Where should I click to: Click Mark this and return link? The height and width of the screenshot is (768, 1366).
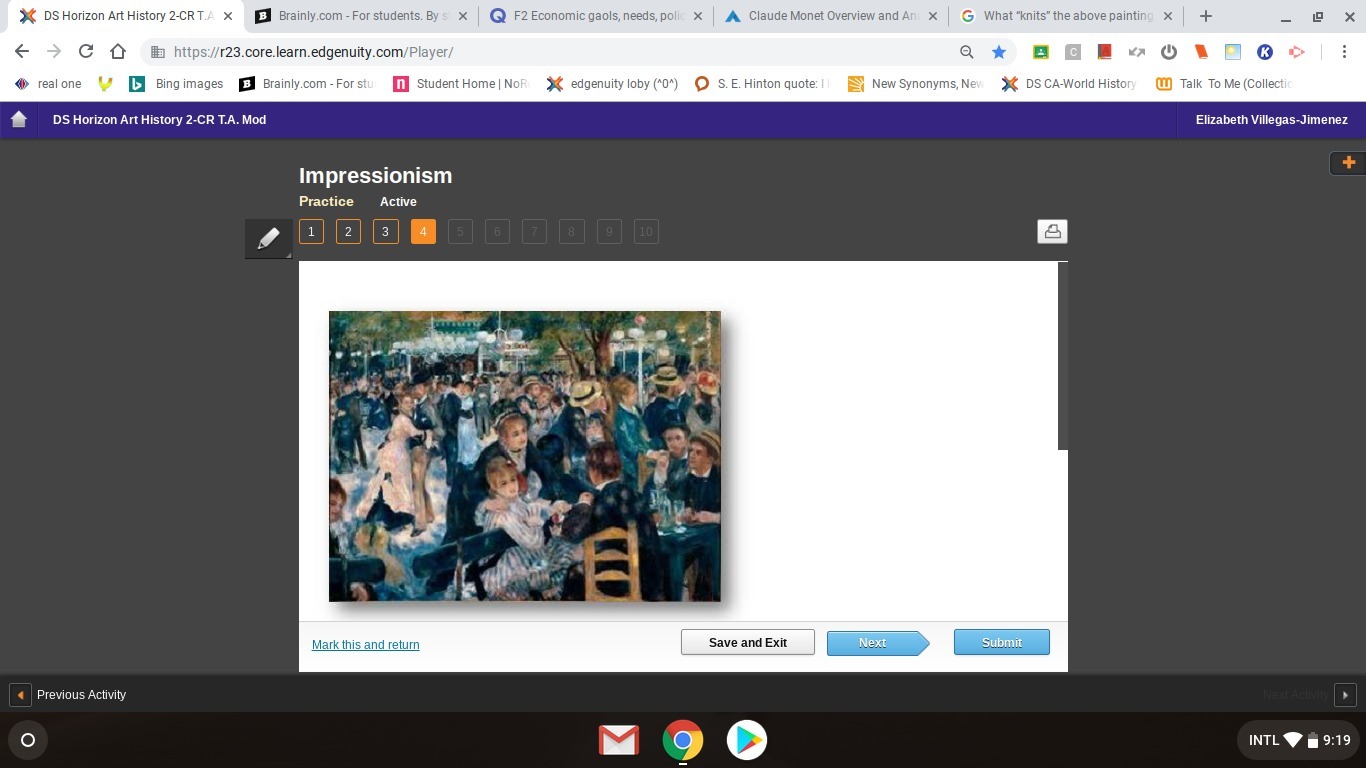[x=366, y=645]
